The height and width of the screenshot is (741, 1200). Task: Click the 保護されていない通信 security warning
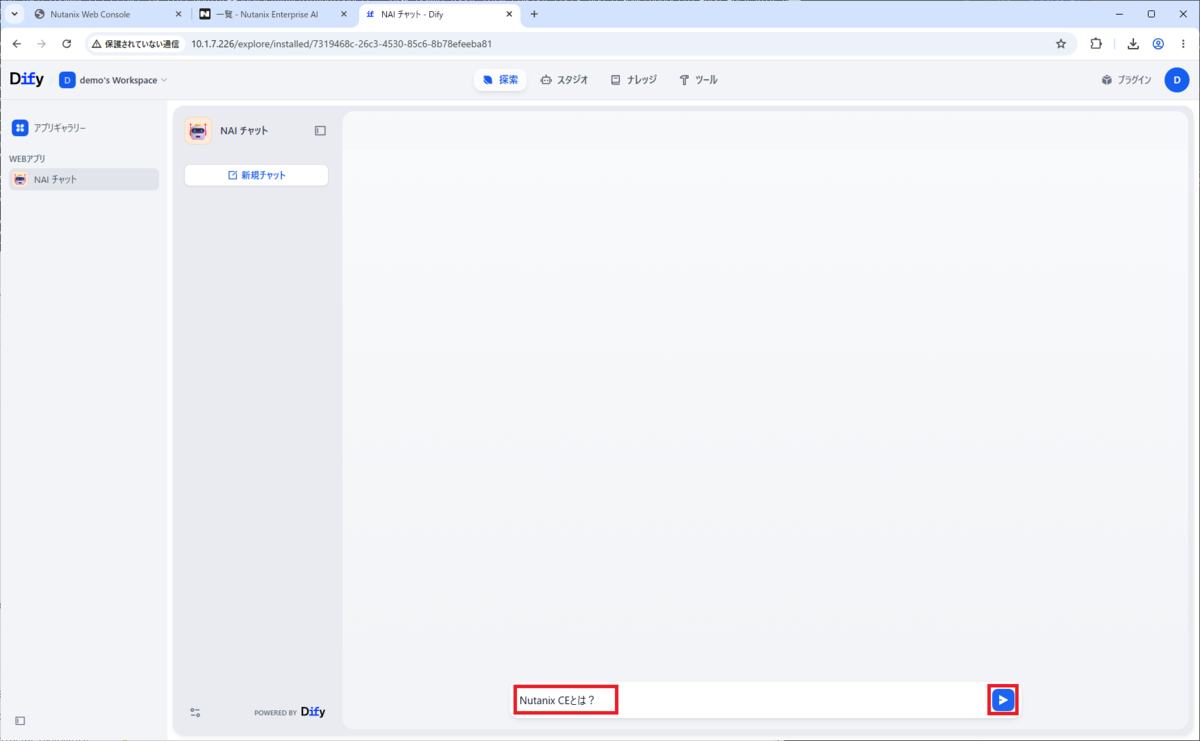point(136,44)
